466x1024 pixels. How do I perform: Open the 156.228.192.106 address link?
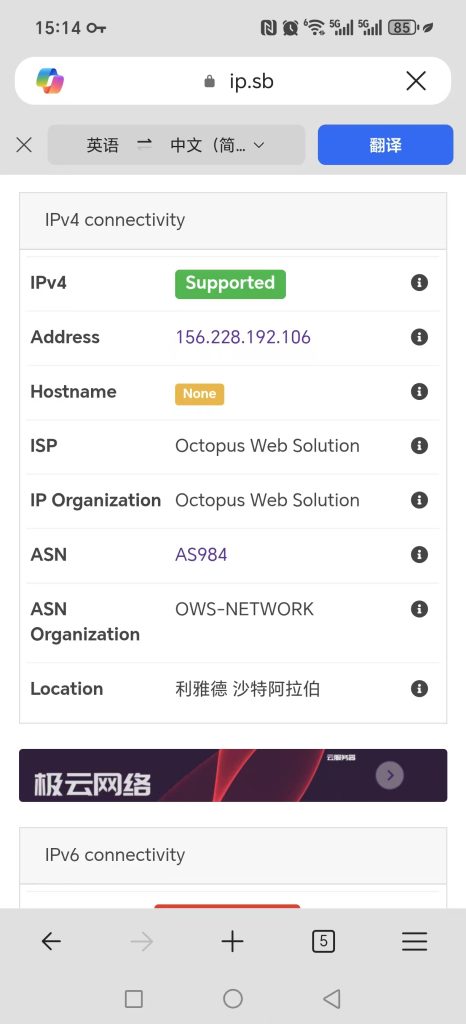coord(243,337)
